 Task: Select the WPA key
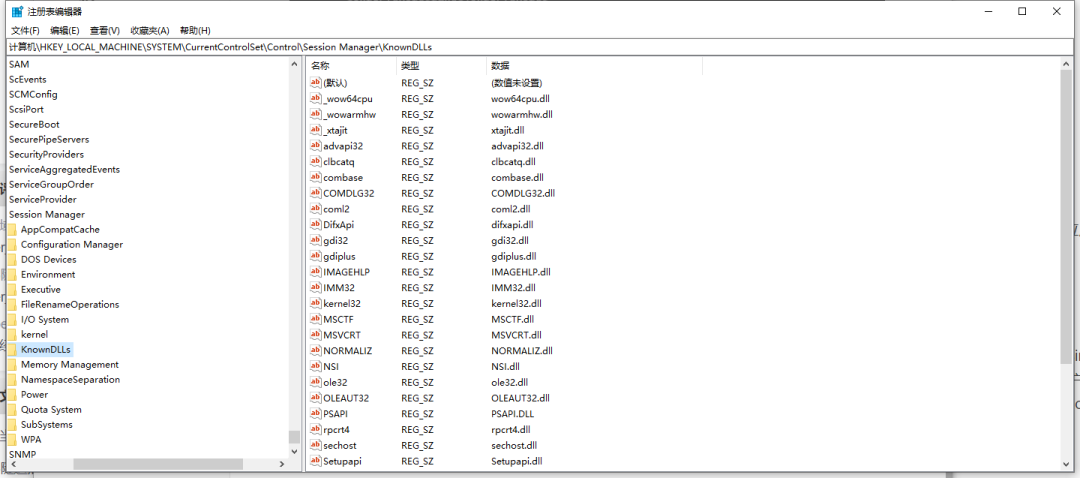31,439
